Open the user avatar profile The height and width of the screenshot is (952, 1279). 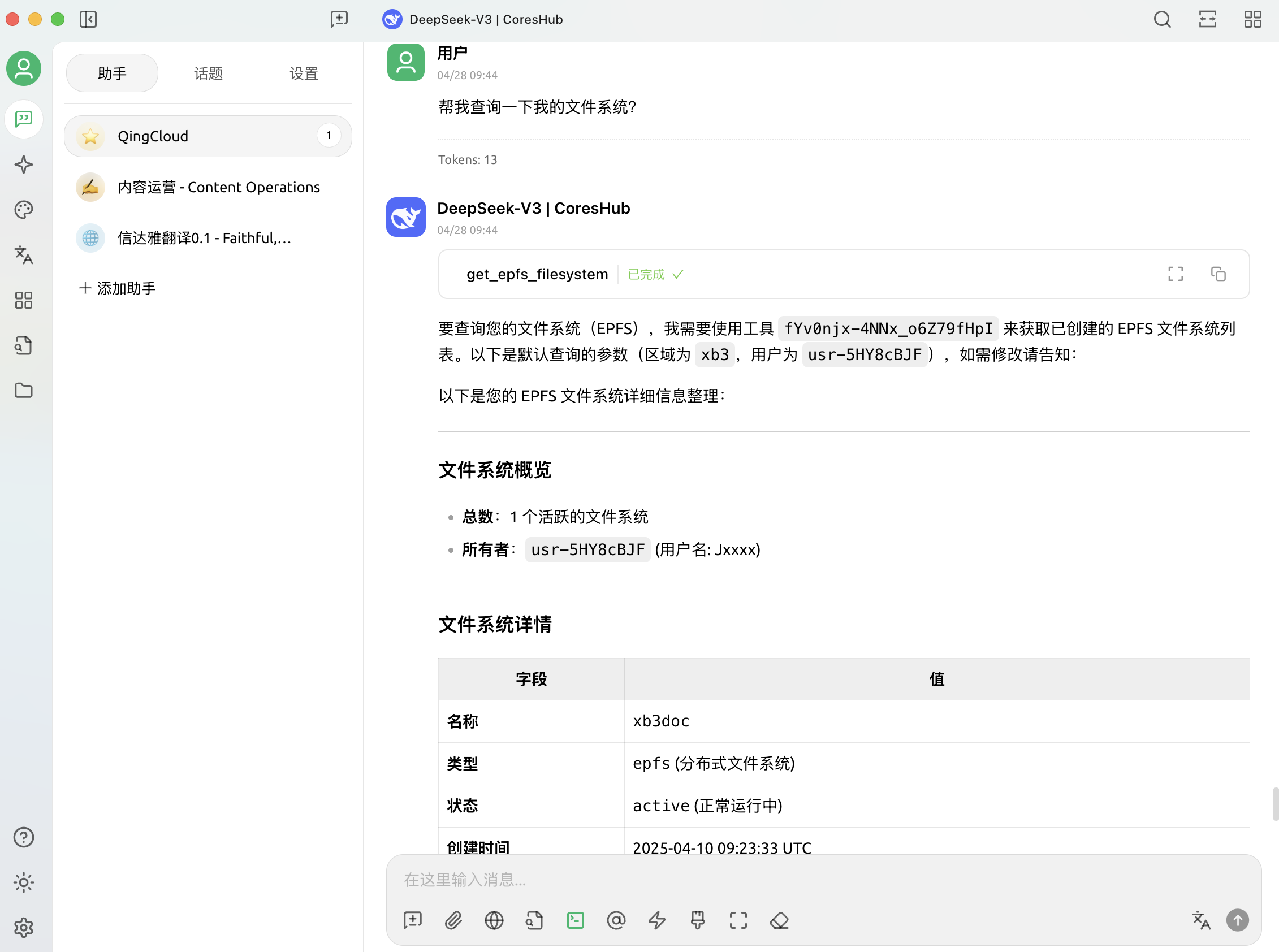(24, 68)
